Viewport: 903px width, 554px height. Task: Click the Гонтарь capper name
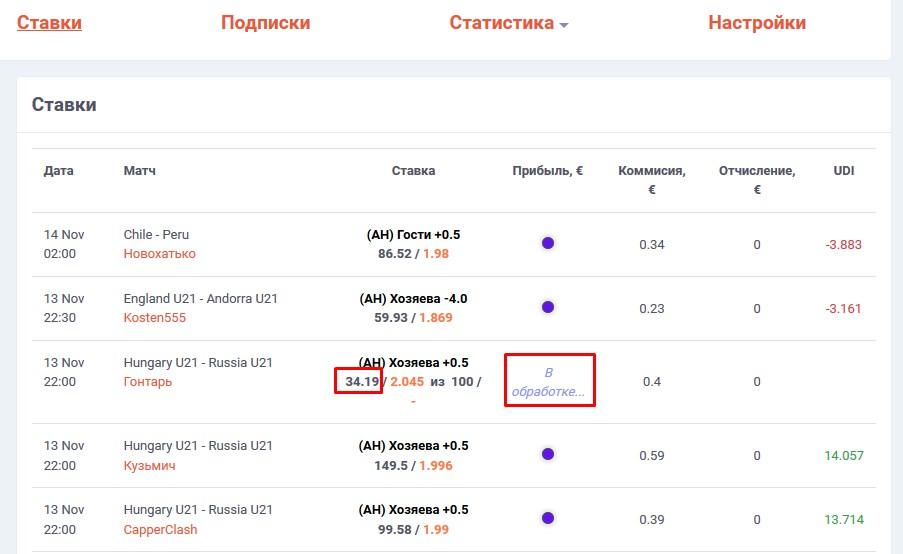[148, 382]
